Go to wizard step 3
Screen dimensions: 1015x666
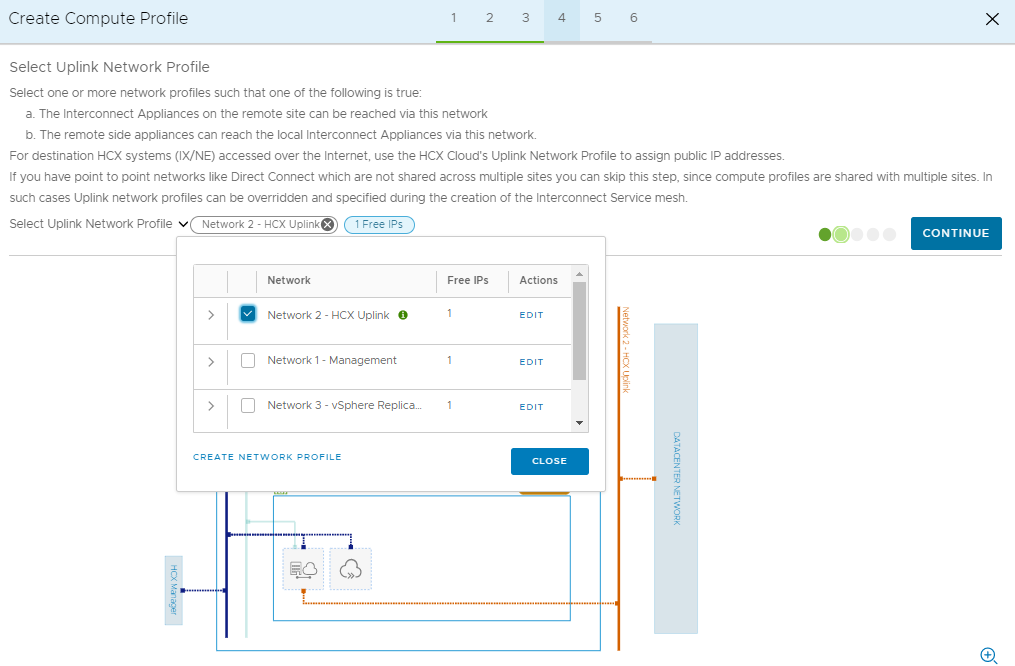[526, 18]
